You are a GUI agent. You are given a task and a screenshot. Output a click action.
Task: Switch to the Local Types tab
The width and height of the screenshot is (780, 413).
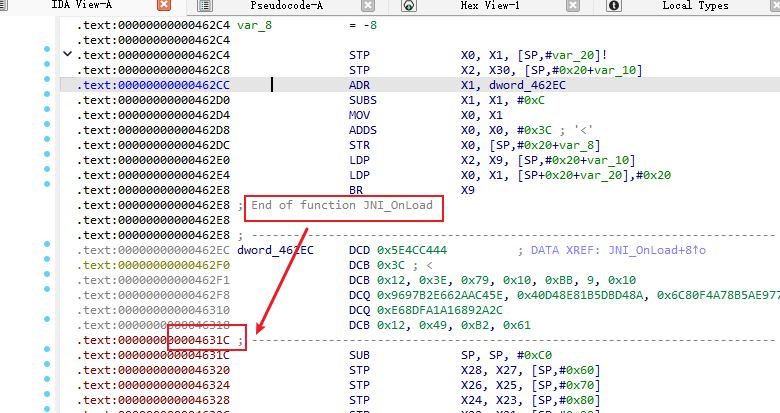(695, 6)
